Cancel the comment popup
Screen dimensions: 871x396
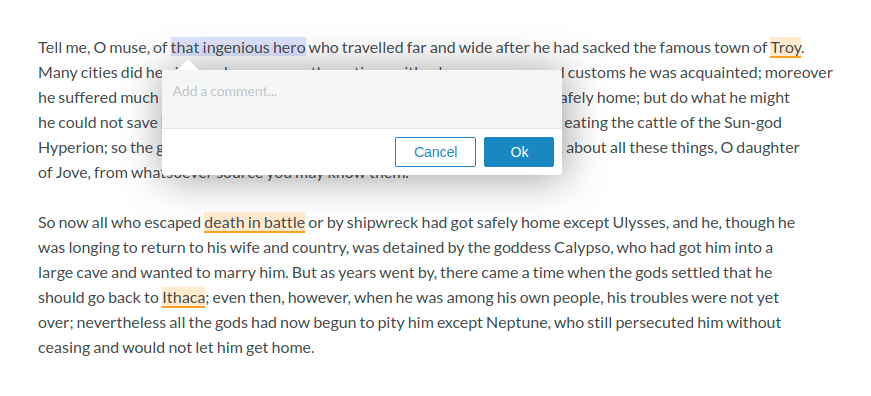(x=436, y=152)
